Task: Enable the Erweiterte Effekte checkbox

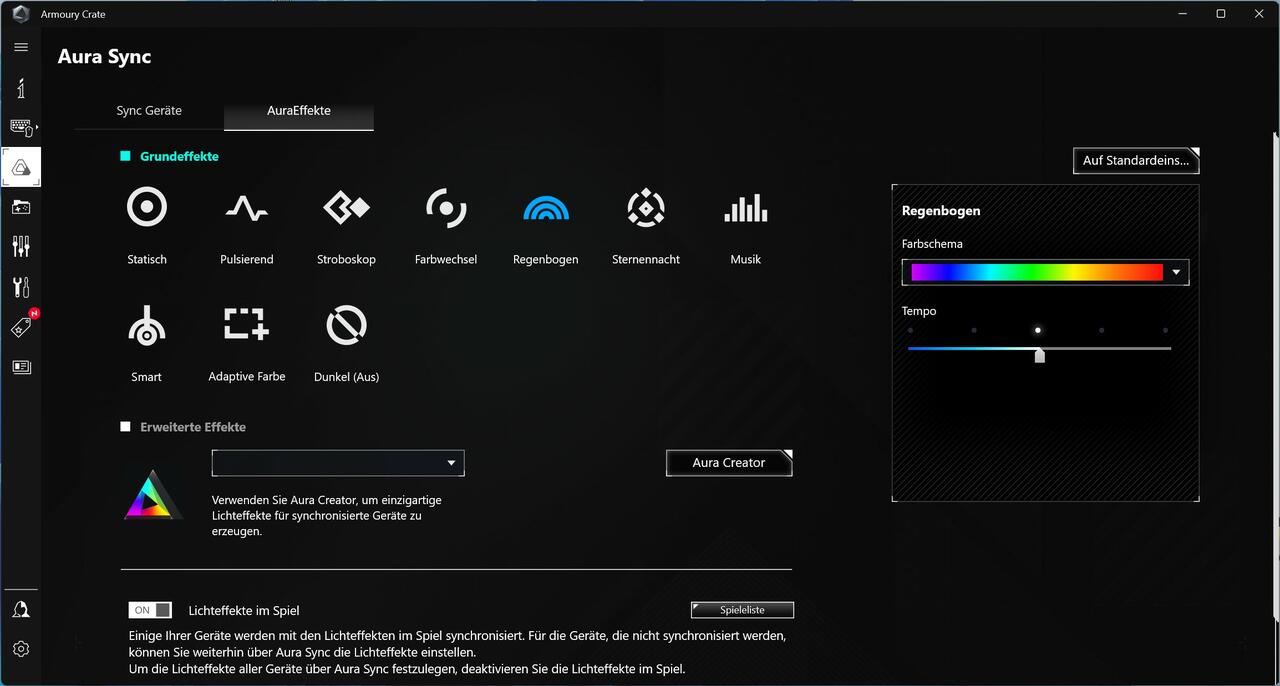Action: tap(126, 427)
